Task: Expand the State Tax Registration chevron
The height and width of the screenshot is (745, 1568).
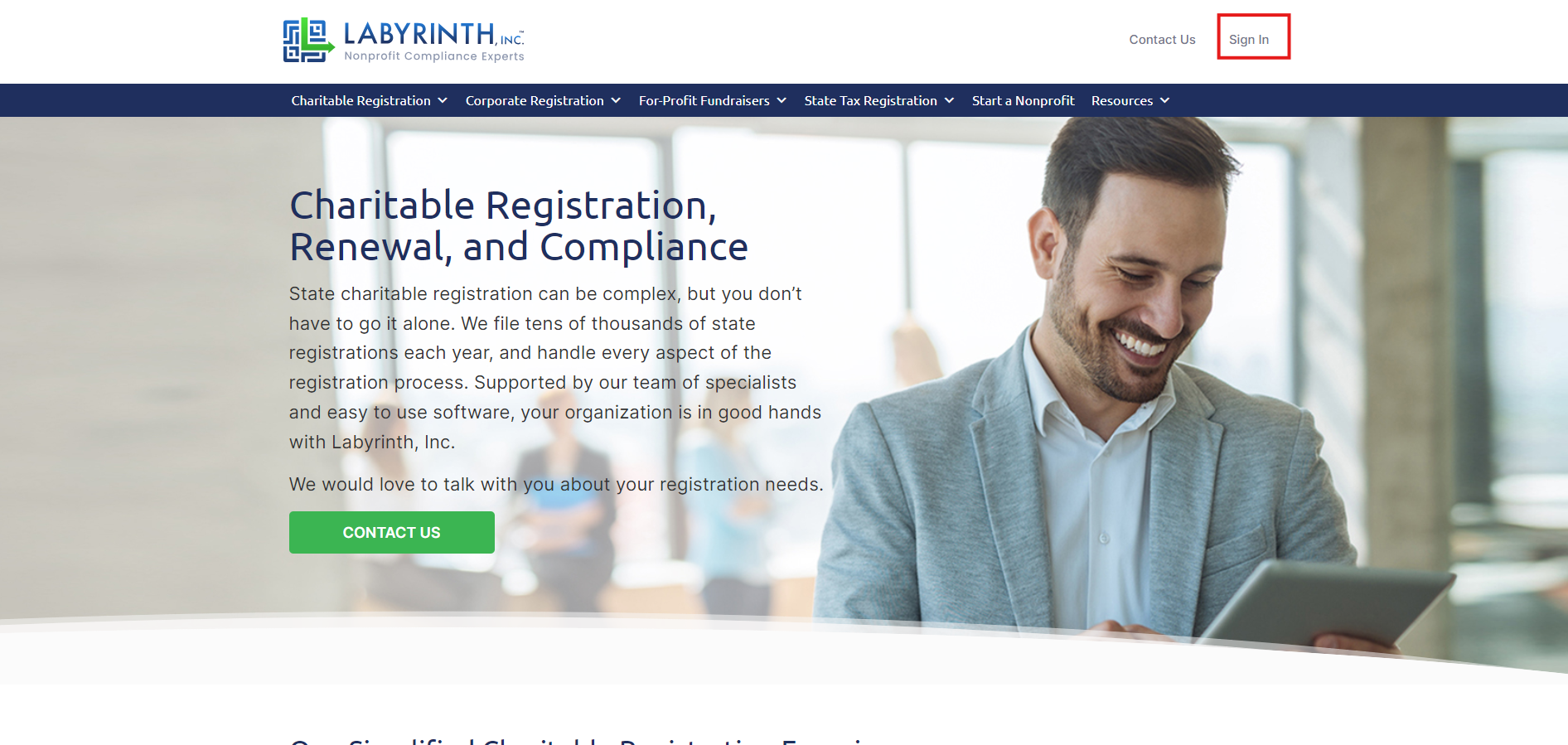Action: (949, 100)
